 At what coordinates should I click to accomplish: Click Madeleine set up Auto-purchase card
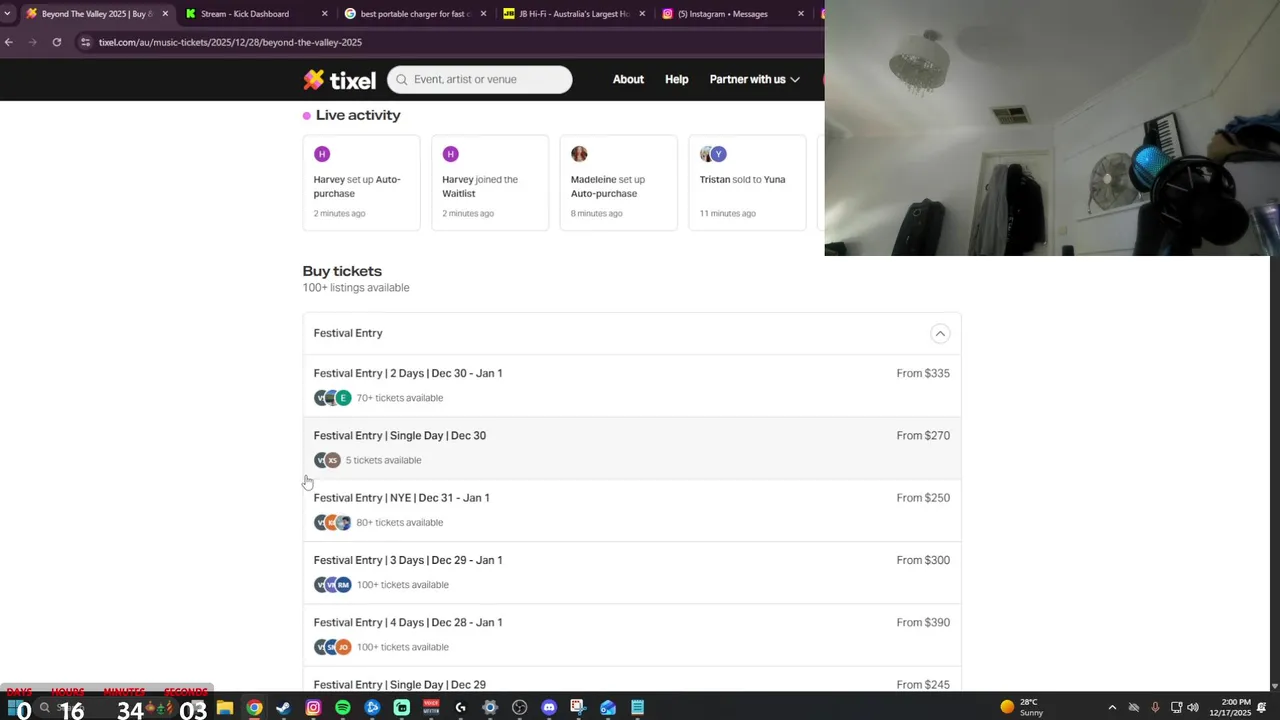pyautogui.click(x=618, y=183)
